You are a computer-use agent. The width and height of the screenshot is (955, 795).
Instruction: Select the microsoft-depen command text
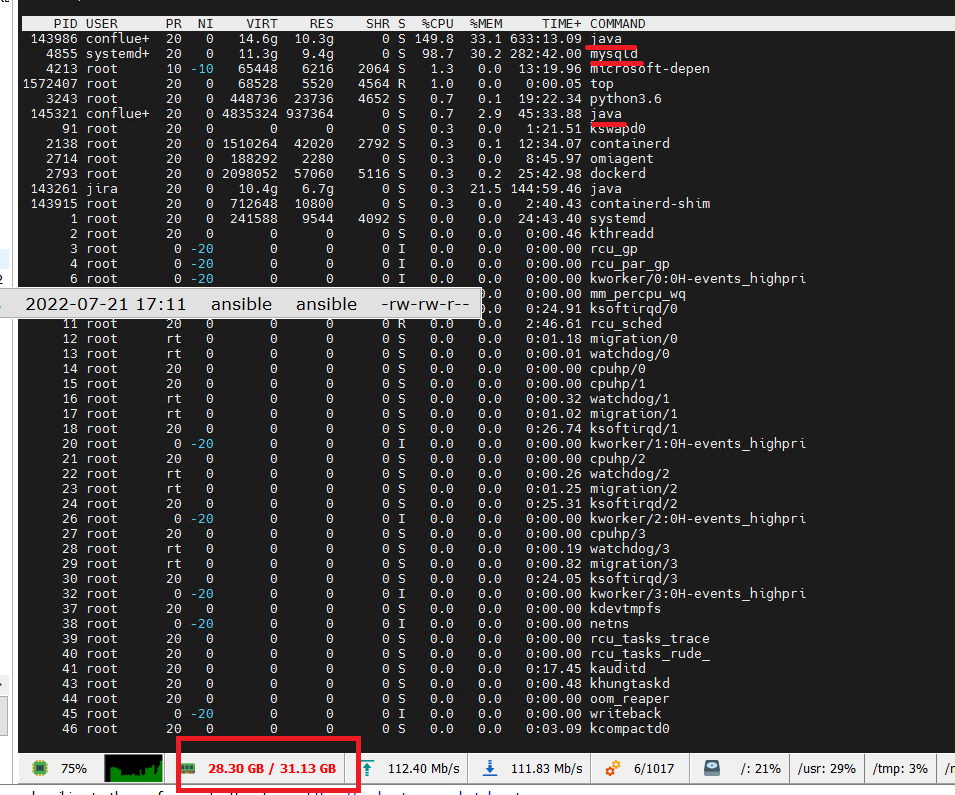click(649, 68)
